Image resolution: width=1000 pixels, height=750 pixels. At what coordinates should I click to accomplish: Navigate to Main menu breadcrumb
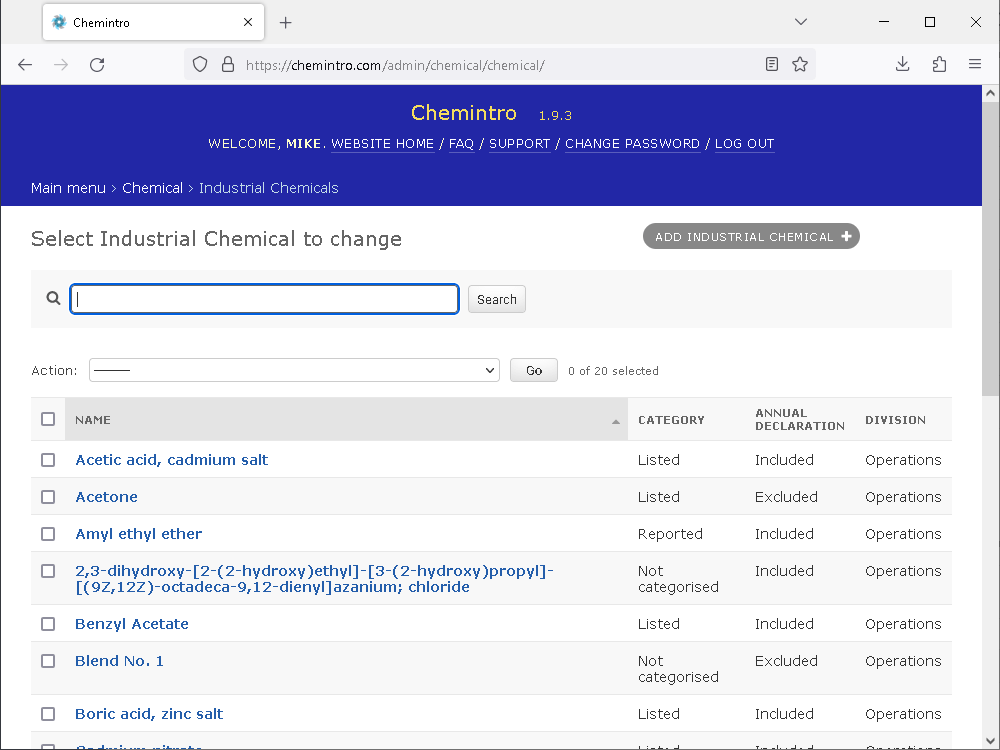click(68, 188)
